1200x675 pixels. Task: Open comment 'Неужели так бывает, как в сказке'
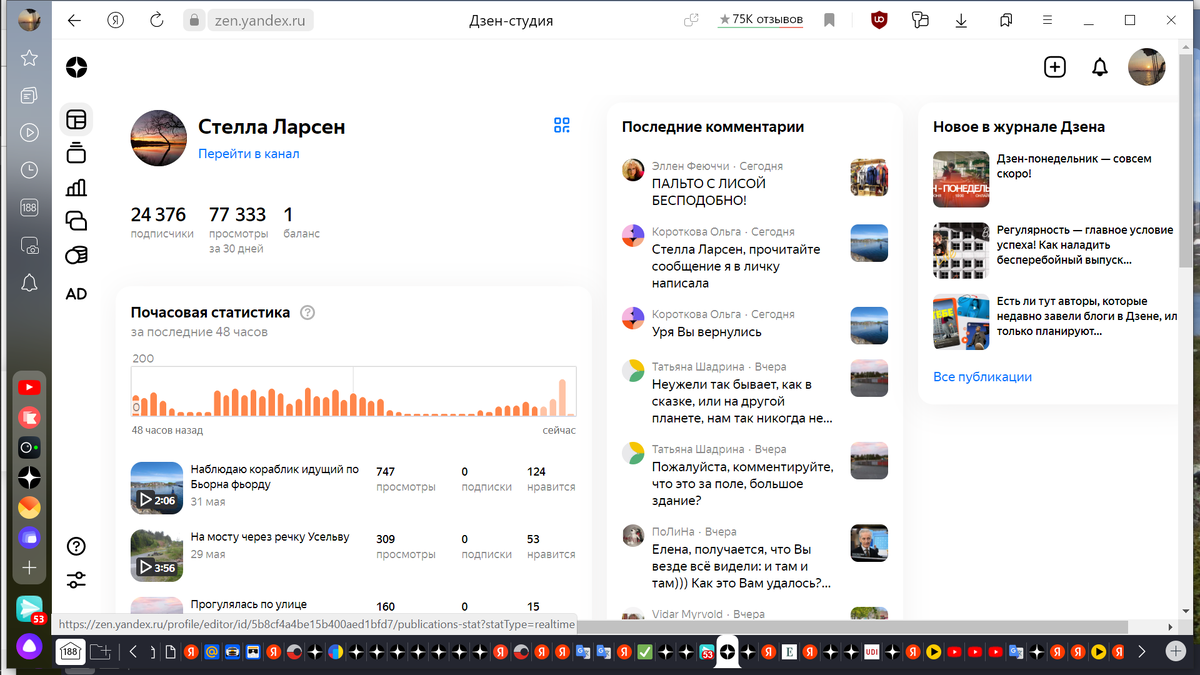[x=742, y=401]
